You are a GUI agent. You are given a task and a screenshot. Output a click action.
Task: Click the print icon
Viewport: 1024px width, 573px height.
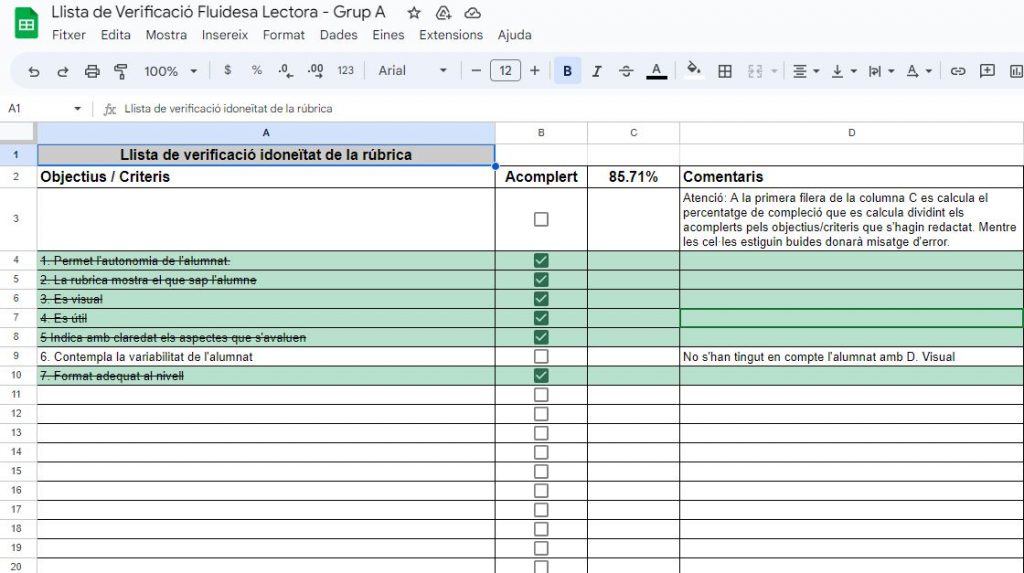click(x=92, y=71)
